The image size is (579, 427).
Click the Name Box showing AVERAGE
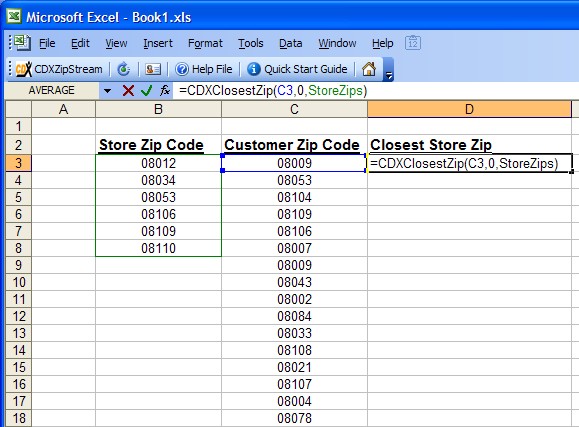tap(52, 90)
